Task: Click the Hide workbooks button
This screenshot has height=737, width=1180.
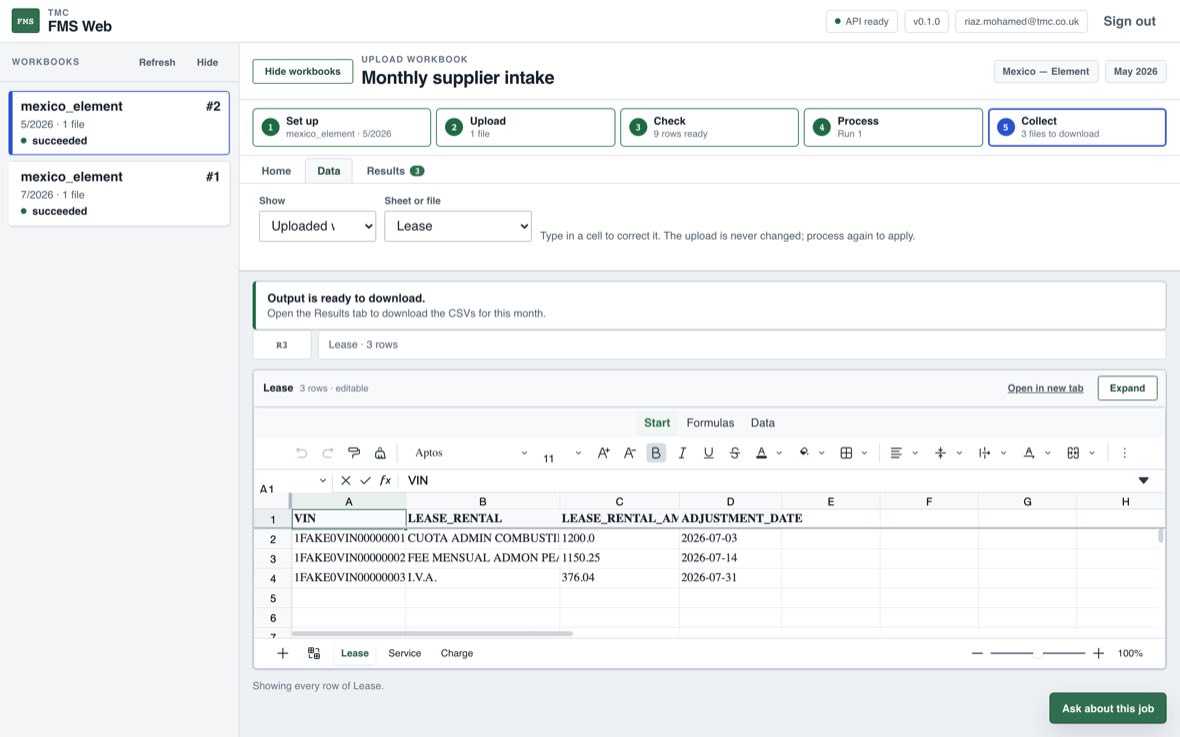Action: point(303,72)
